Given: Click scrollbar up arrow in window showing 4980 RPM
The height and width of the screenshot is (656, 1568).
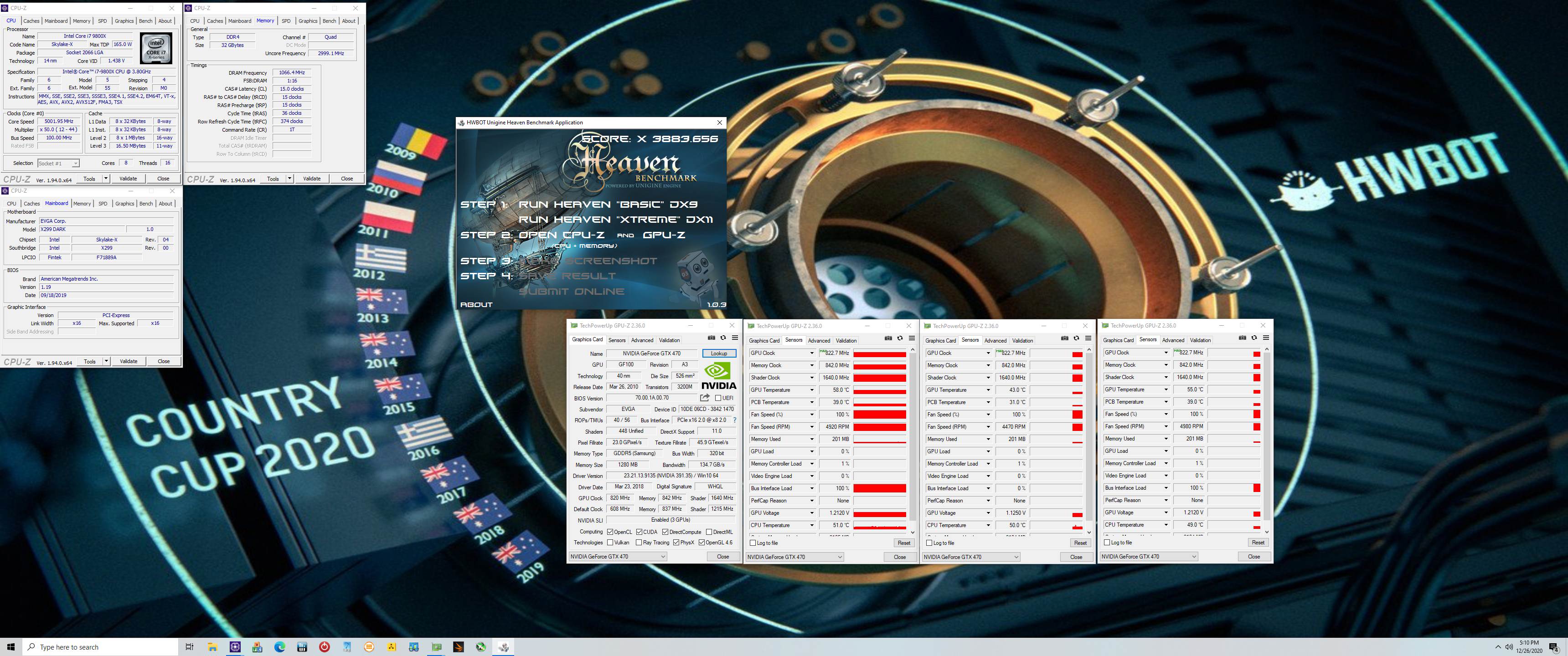Looking at the screenshot, I should tap(1267, 349).
